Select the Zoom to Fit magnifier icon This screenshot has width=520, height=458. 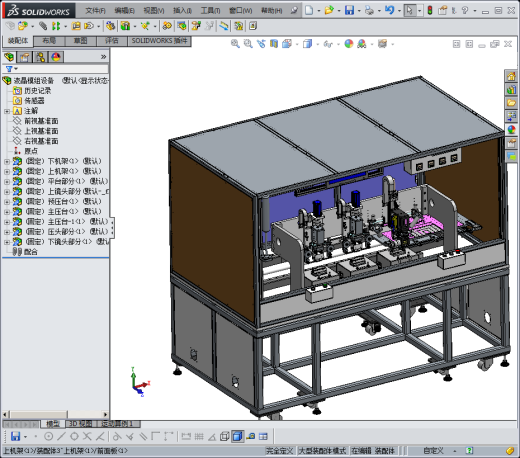(235, 44)
